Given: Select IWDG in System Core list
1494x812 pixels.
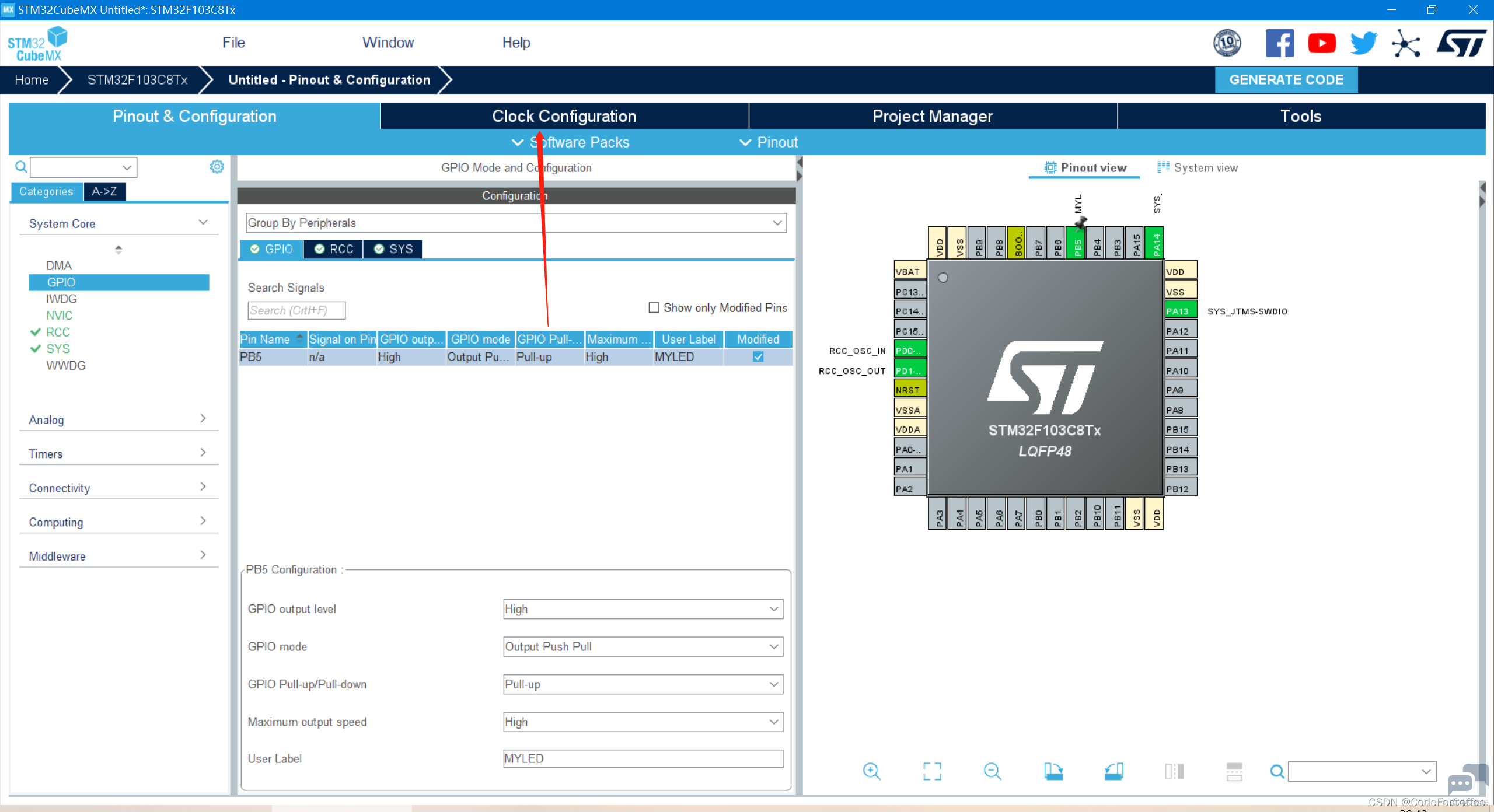Looking at the screenshot, I should click(x=61, y=299).
